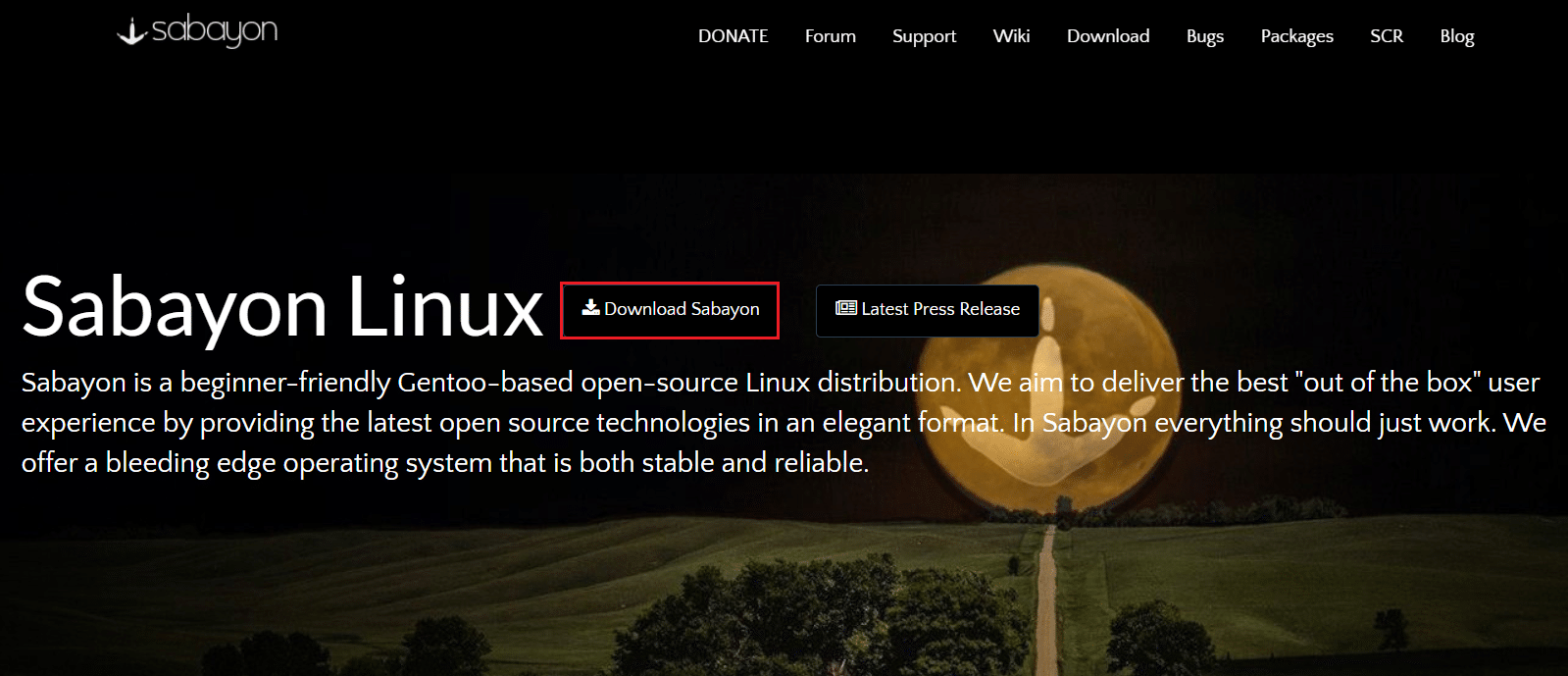Screen dimensions: 1568x676
Task: Open the Support navigation item
Action: [x=924, y=36]
